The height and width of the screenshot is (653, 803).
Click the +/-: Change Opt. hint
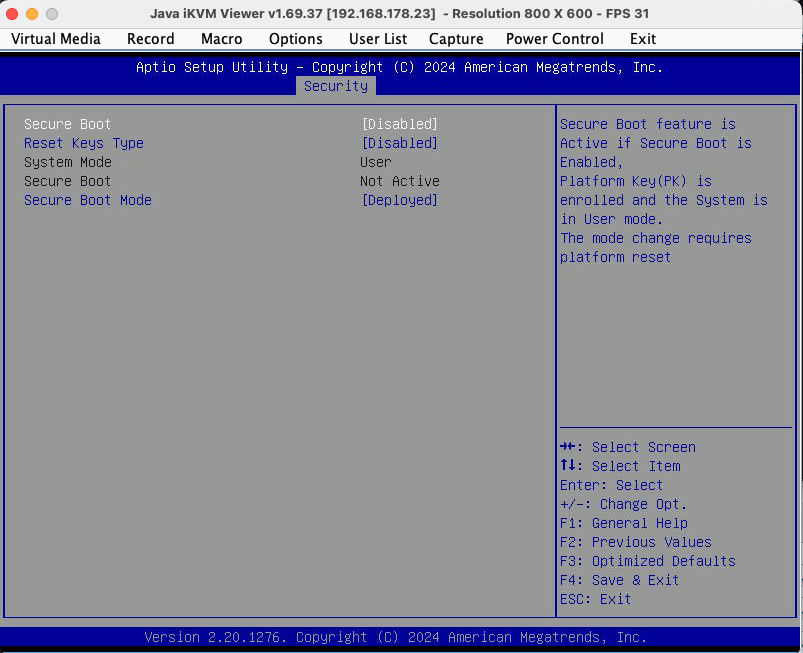[623, 504]
